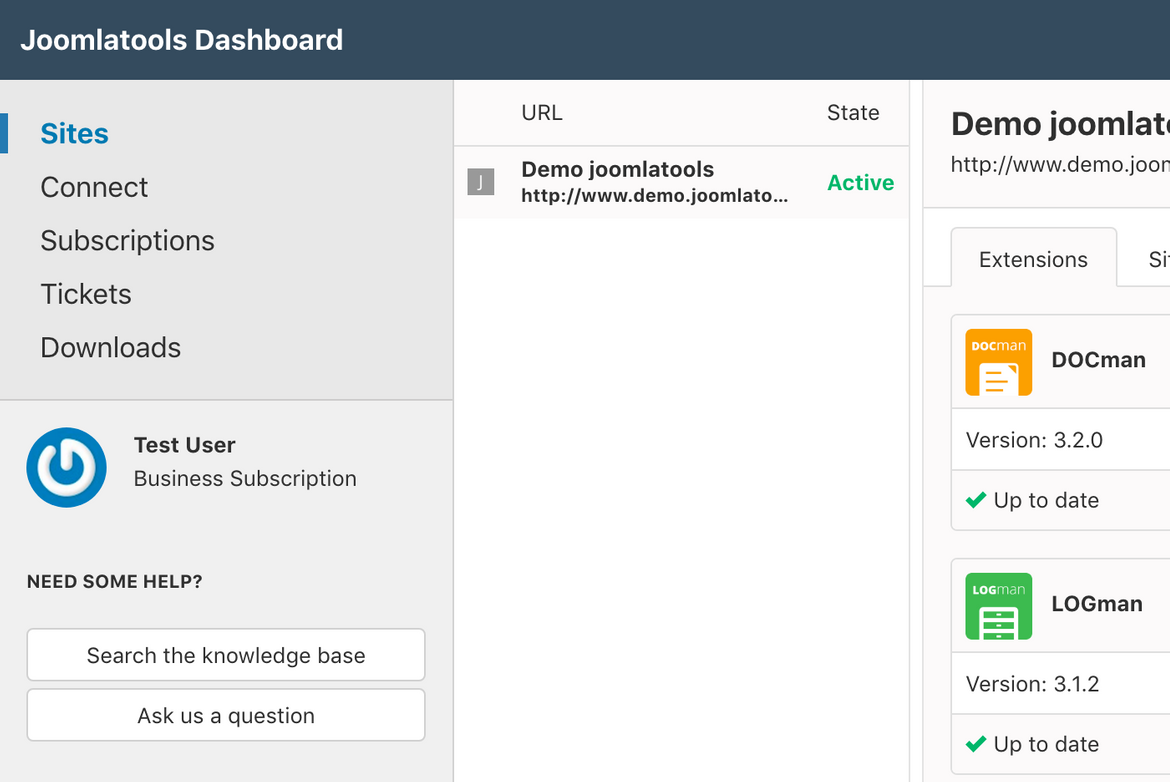1170x782 pixels.
Task: Click Version: 3.1.2 text
Action: pyautogui.click(x=1033, y=684)
